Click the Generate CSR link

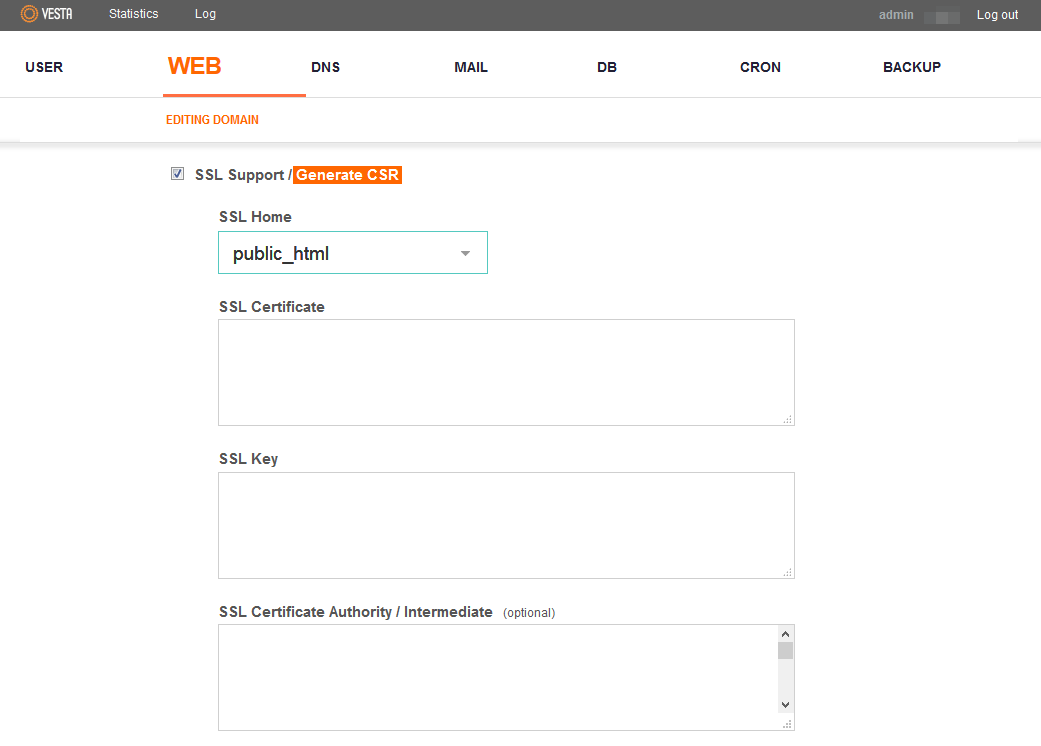point(347,175)
